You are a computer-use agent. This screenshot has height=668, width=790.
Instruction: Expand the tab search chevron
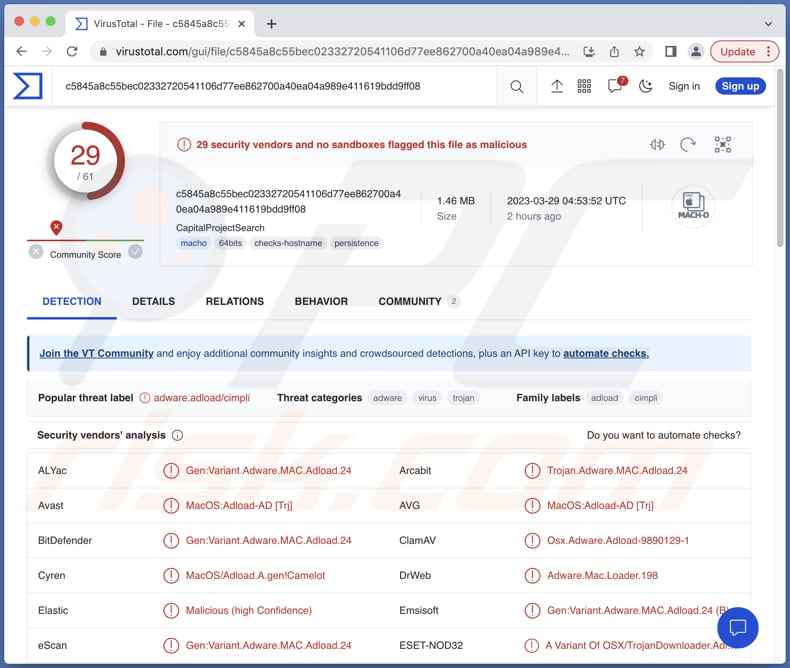click(768, 24)
